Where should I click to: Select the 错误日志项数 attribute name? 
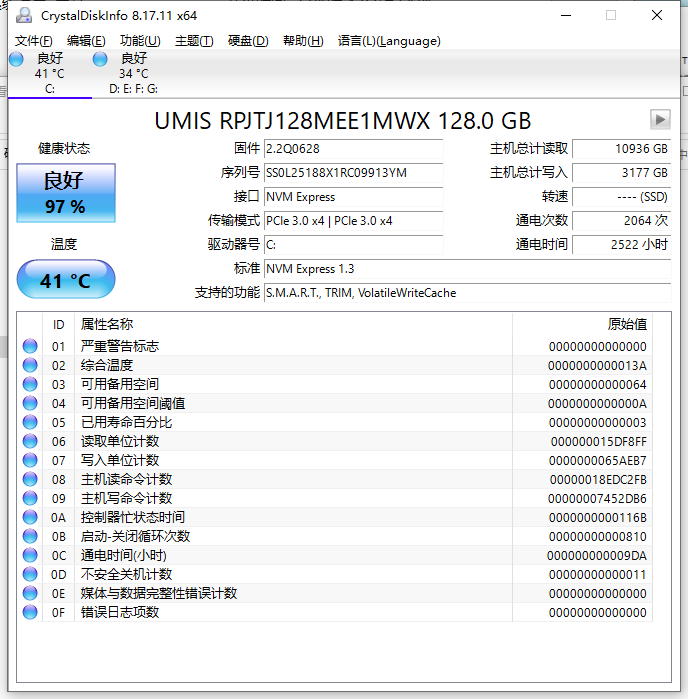point(119,612)
